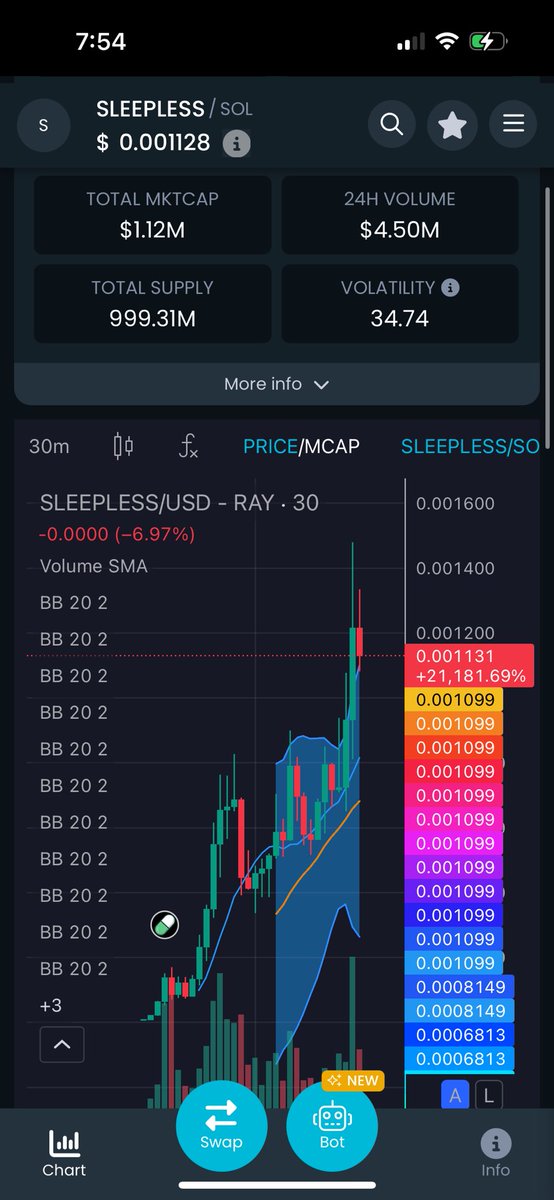Tap the battery icon in status bar
Image resolution: width=554 pixels, height=1200 pixels.
coord(488,43)
